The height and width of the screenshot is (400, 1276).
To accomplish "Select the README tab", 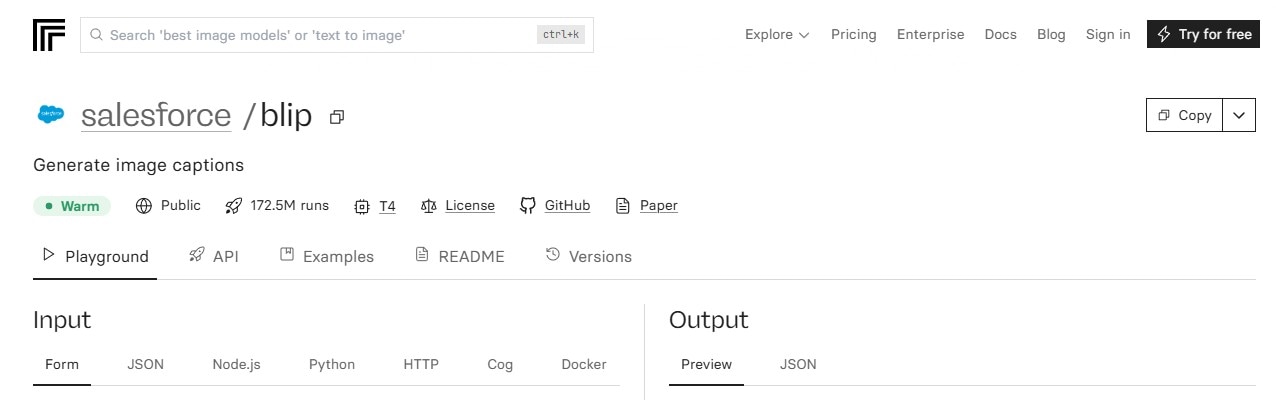I will (459, 256).
